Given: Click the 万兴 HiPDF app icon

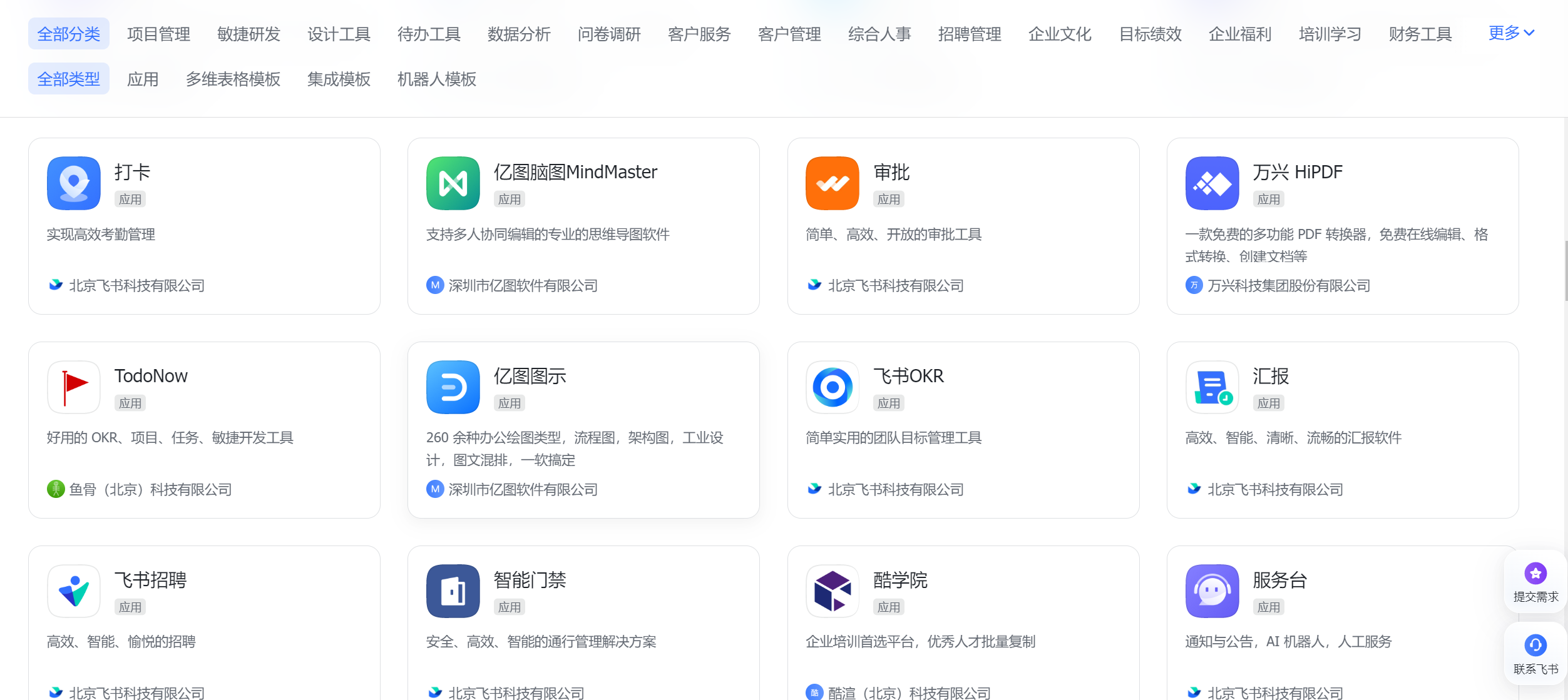Looking at the screenshot, I should [1212, 183].
